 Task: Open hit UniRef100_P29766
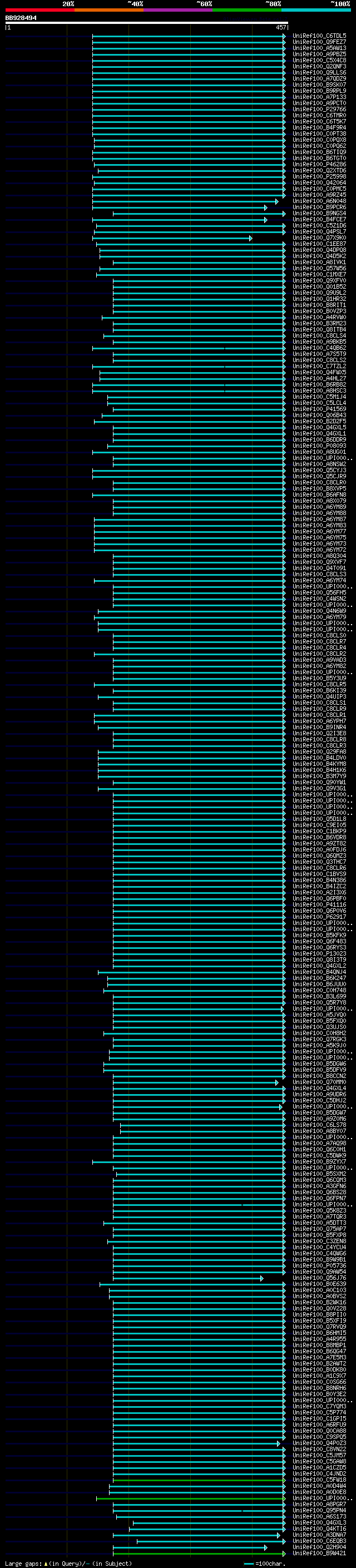tap(319, 110)
